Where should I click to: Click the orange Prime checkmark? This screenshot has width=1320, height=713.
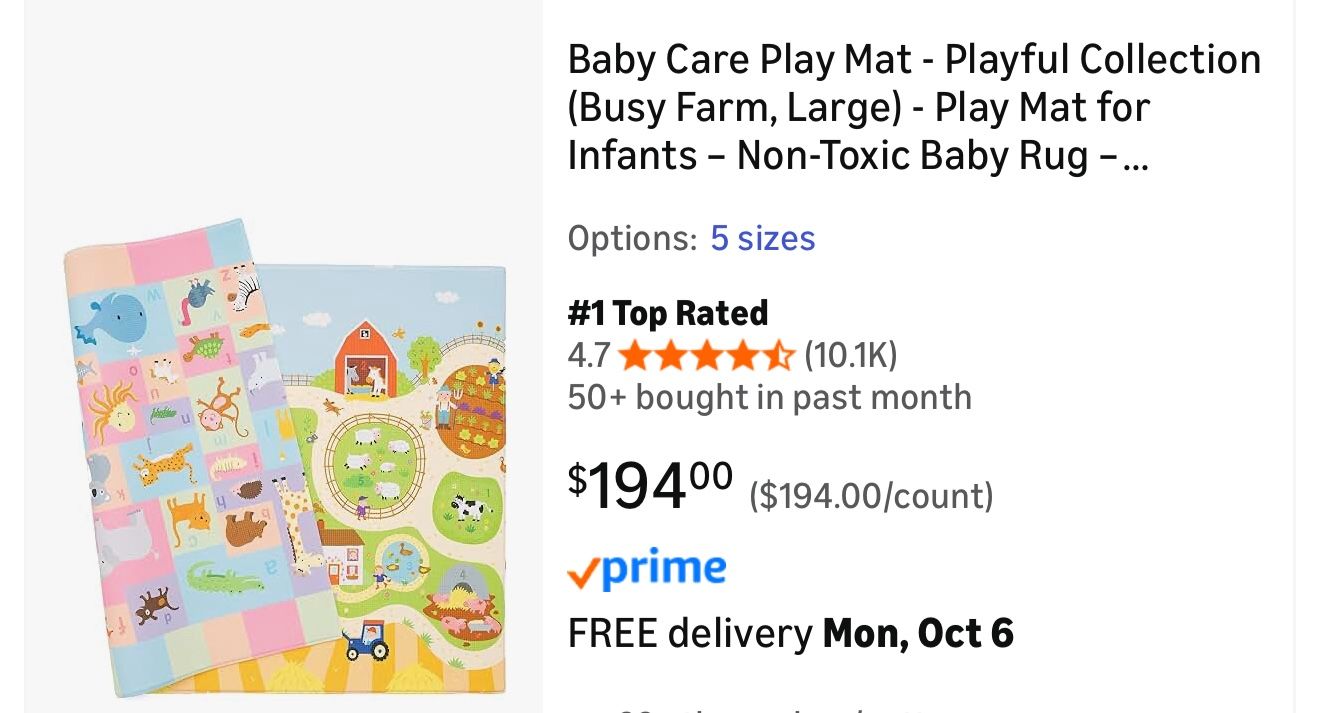(583, 573)
